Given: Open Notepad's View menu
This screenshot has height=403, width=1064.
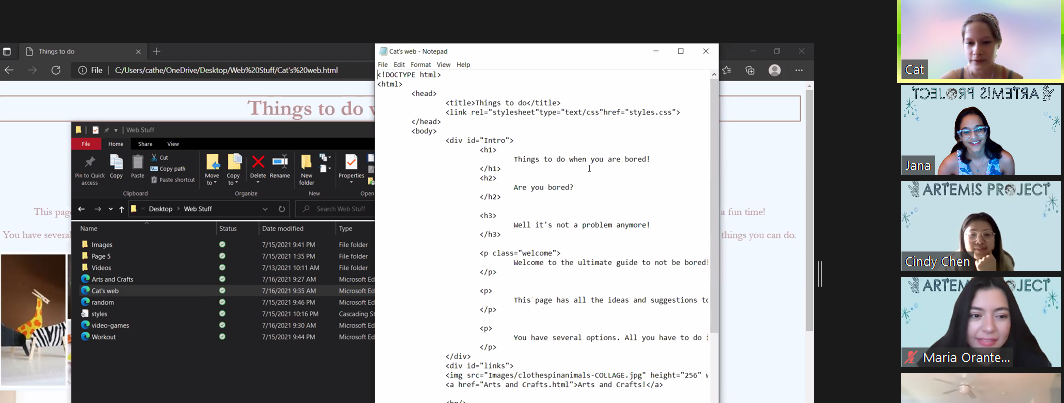Looking at the screenshot, I should pyautogui.click(x=444, y=64).
